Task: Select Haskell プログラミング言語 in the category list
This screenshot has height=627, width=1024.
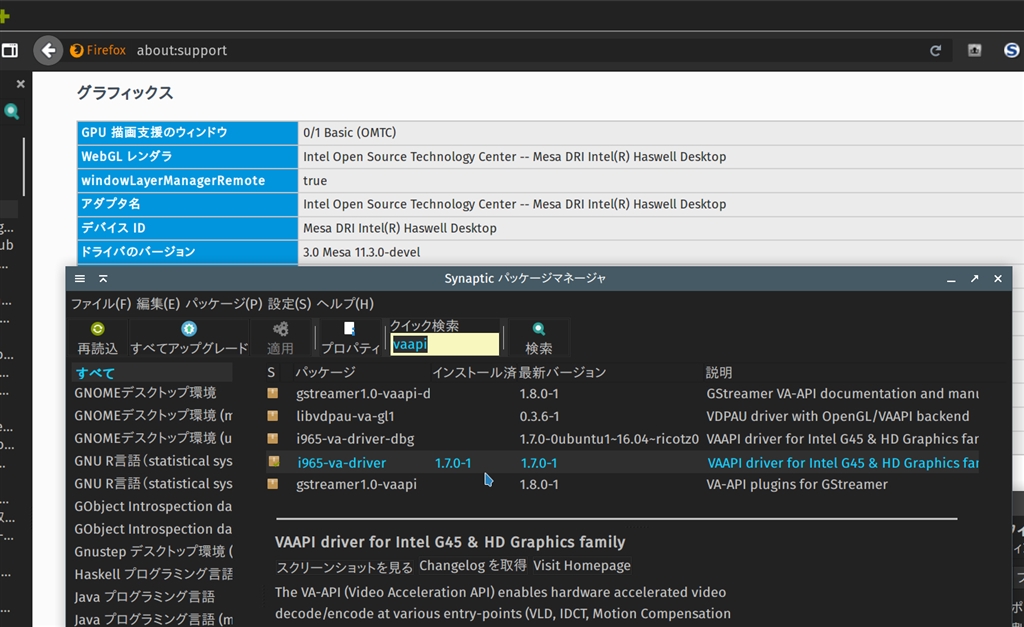Action: (153, 575)
